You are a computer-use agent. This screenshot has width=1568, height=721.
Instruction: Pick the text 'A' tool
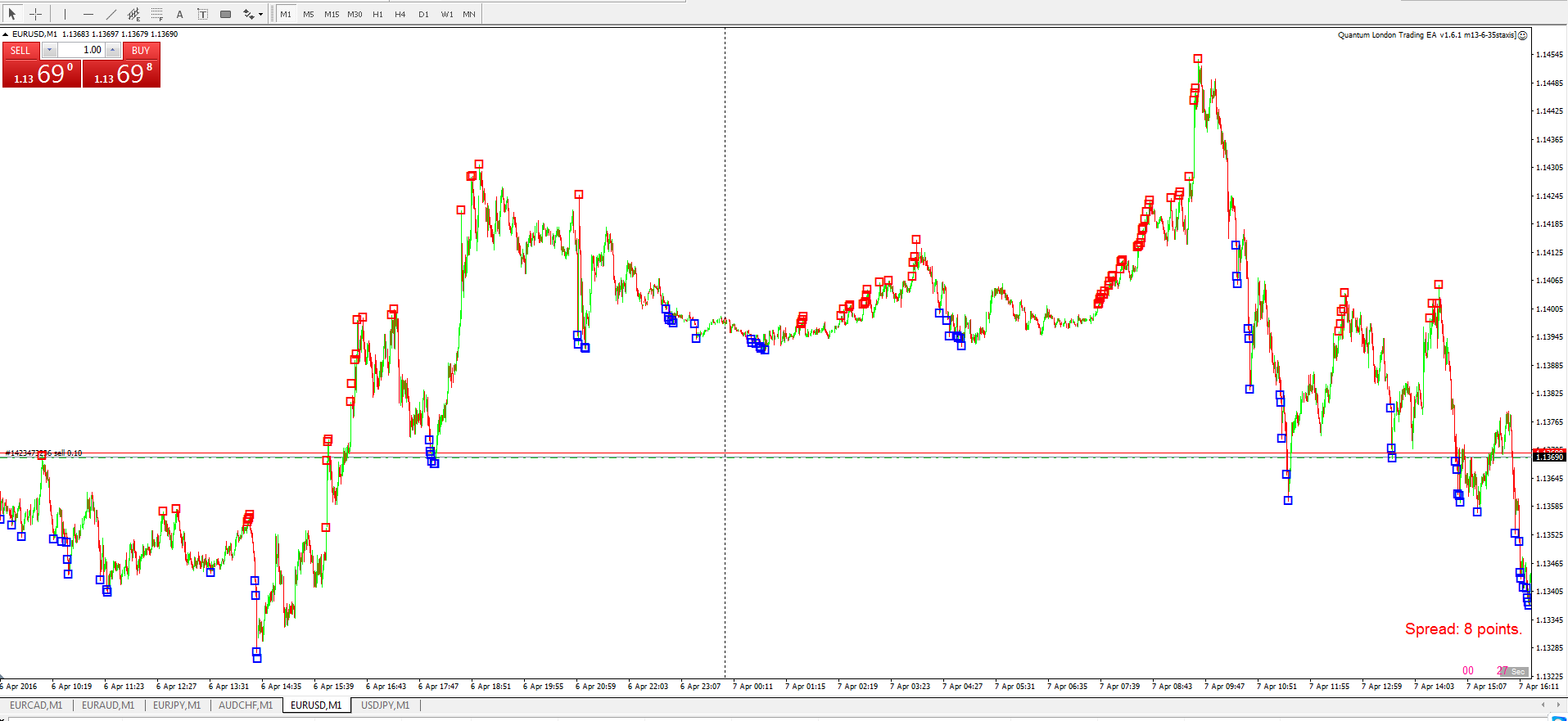pyautogui.click(x=179, y=14)
